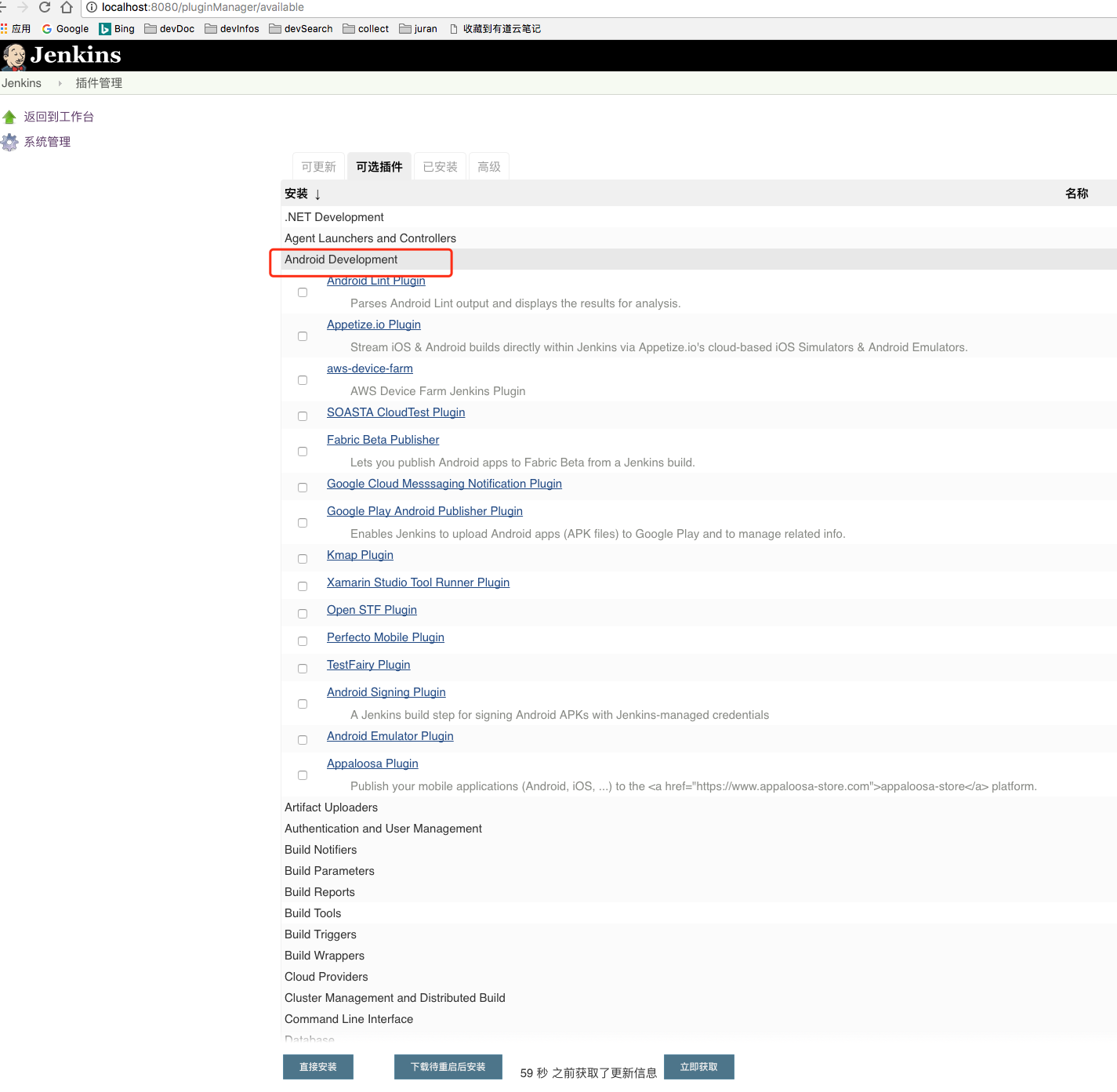This screenshot has height=1092, width=1117.
Task: Open the 收藏到有道云笔记 bookmarklet
Action: (x=495, y=29)
